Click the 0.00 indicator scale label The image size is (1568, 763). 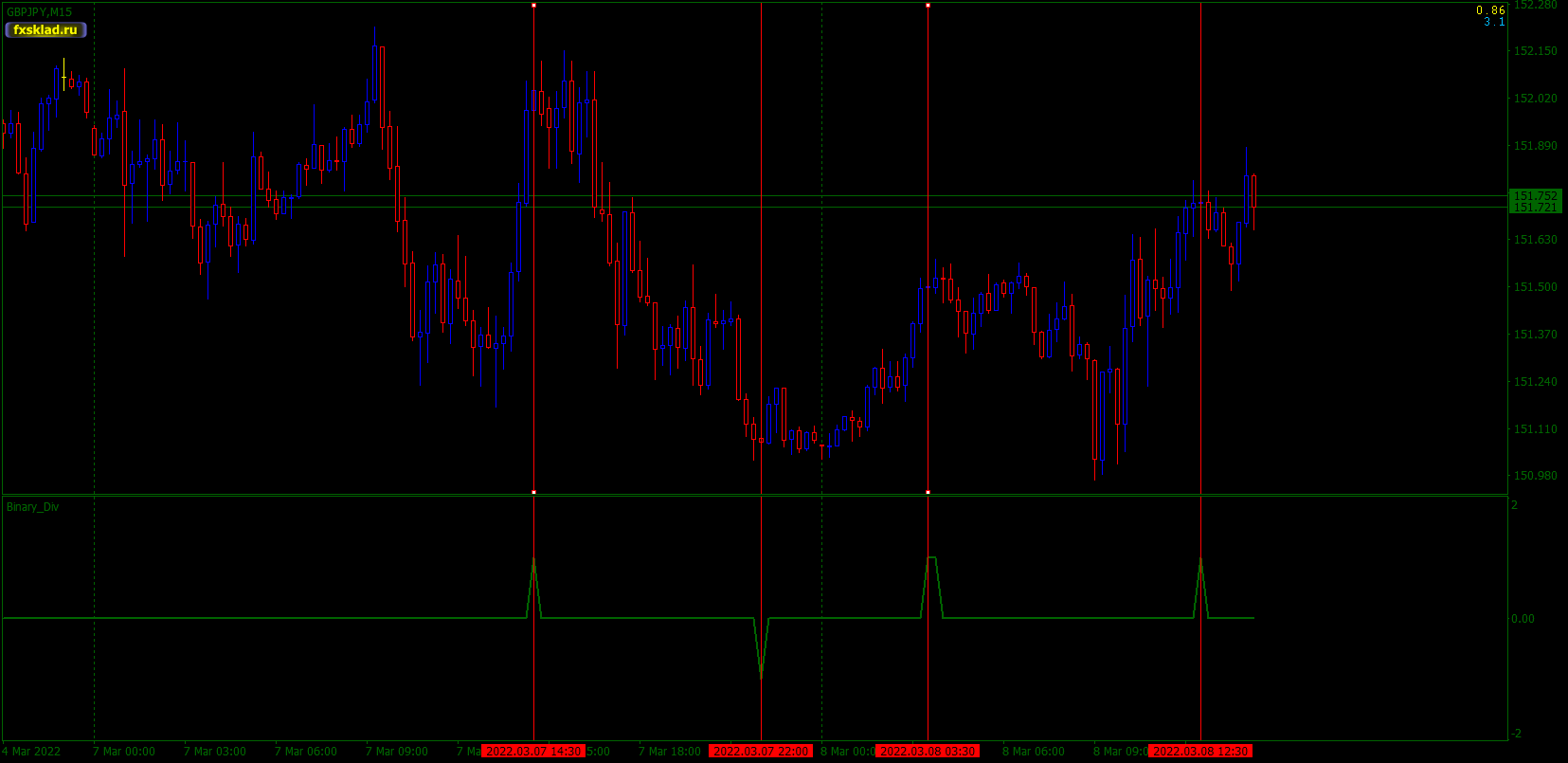coord(1523,619)
